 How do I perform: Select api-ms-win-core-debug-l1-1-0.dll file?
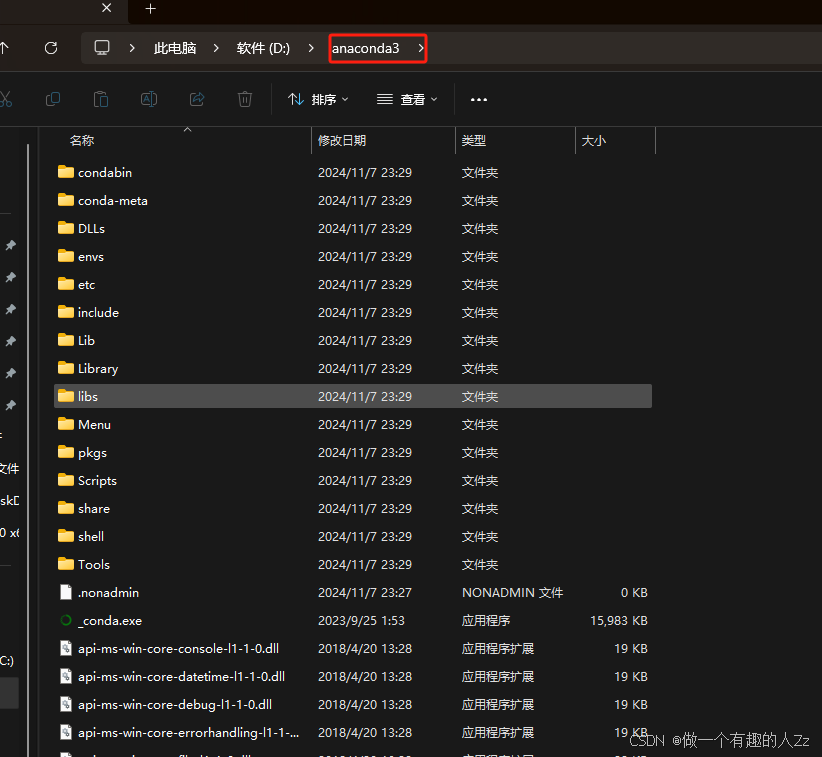pyautogui.click(x=175, y=705)
